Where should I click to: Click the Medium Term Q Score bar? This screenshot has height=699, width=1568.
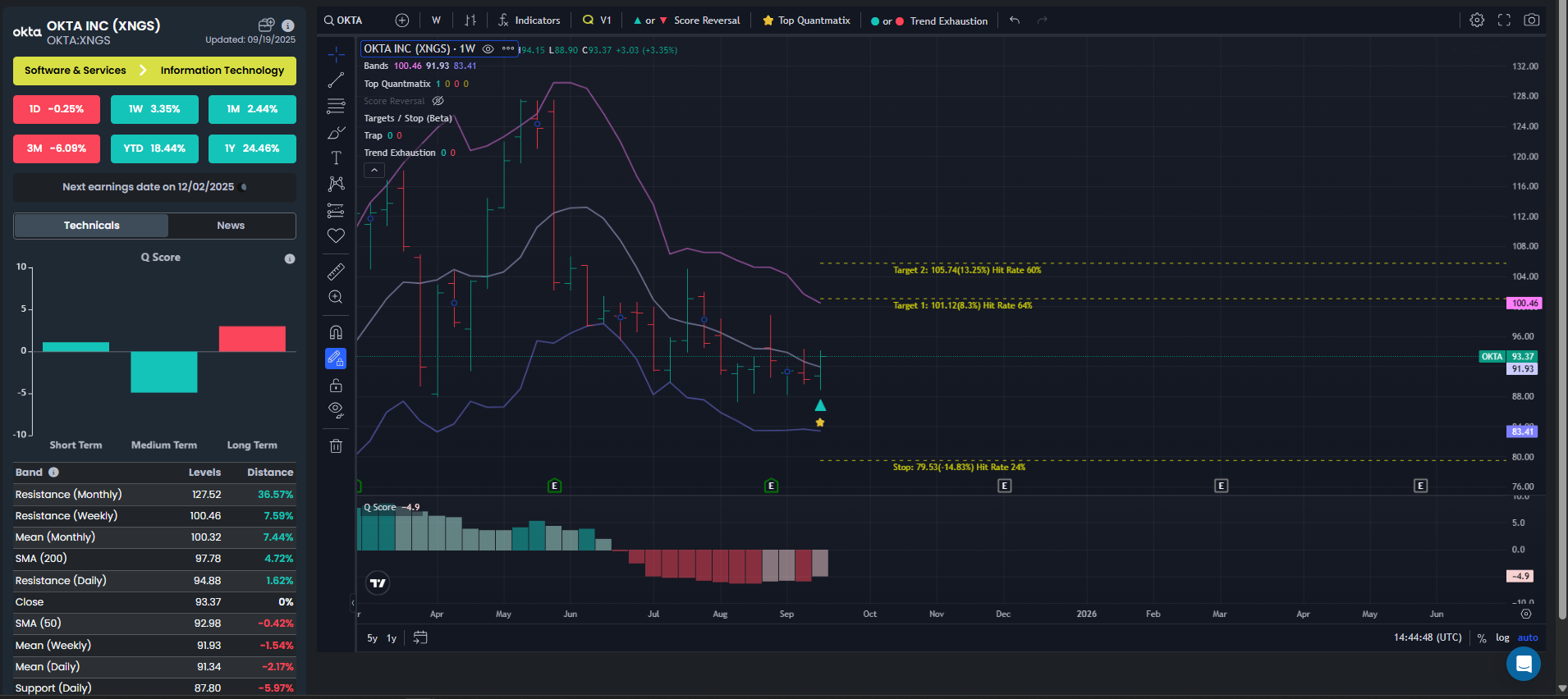(x=164, y=372)
